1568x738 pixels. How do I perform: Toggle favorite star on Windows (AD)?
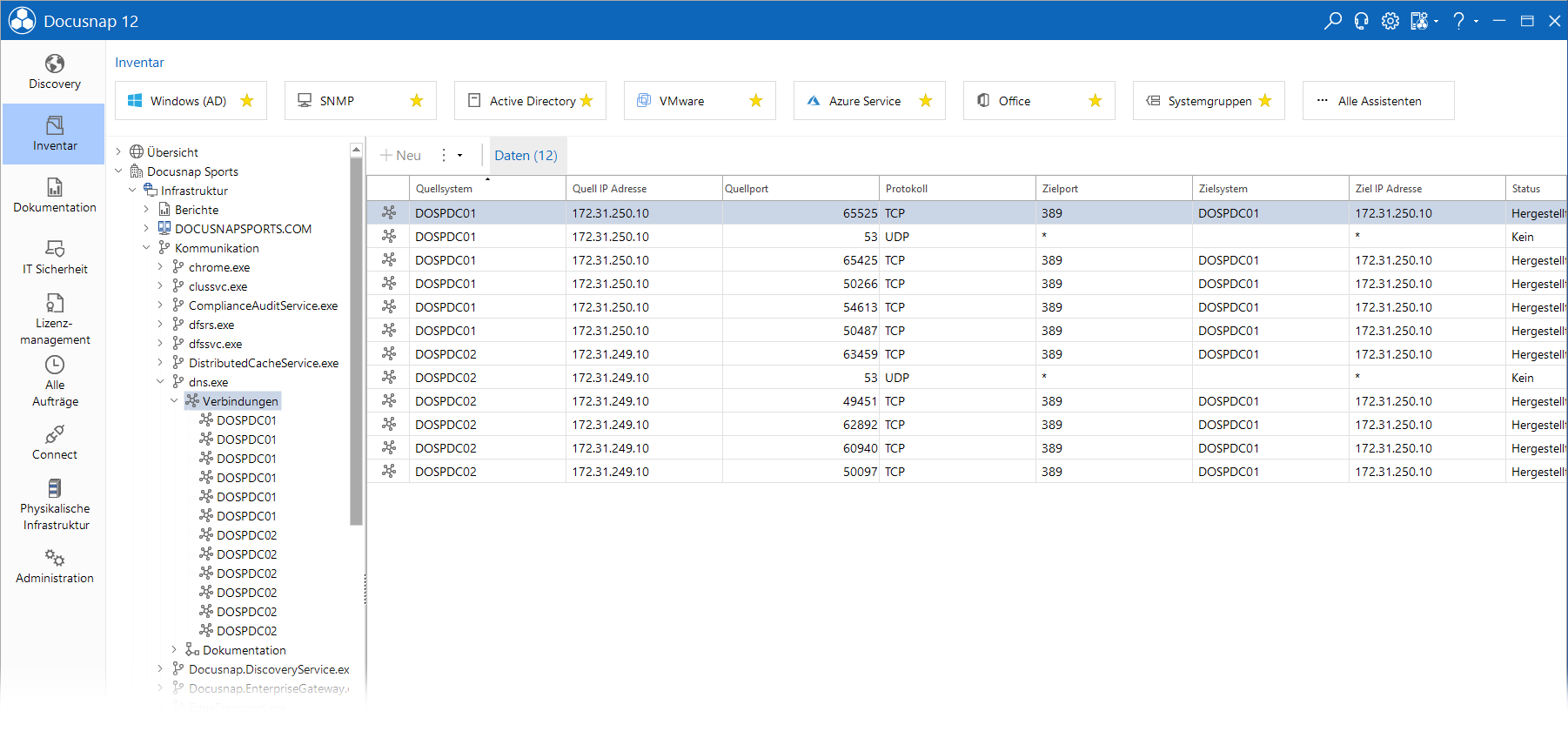click(247, 101)
